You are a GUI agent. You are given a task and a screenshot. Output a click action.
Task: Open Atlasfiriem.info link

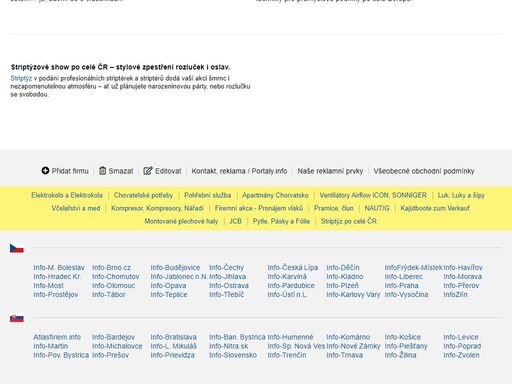pos(57,337)
